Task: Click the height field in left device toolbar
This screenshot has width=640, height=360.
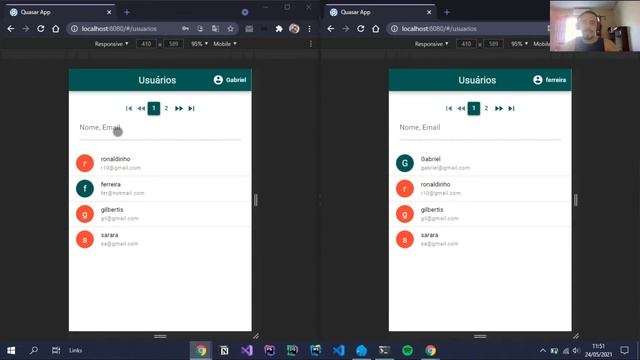Action: pyautogui.click(x=173, y=44)
